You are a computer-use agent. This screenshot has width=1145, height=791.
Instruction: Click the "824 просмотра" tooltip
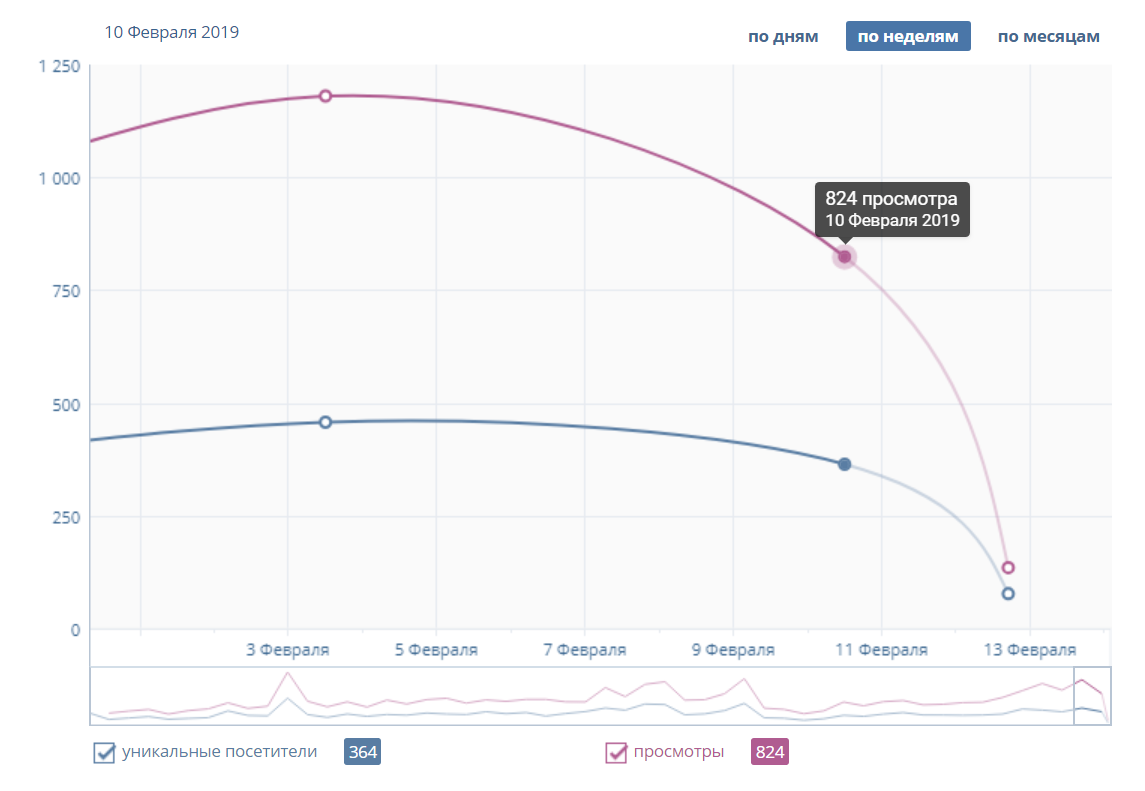pyautogui.click(x=892, y=209)
